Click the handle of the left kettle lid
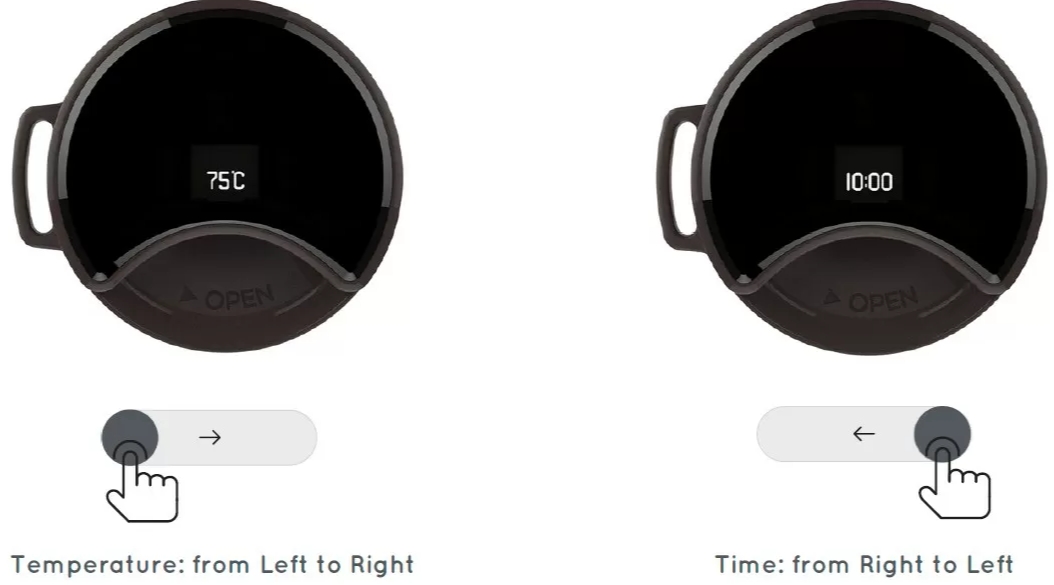The height and width of the screenshot is (585, 1054). click(37, 176)
